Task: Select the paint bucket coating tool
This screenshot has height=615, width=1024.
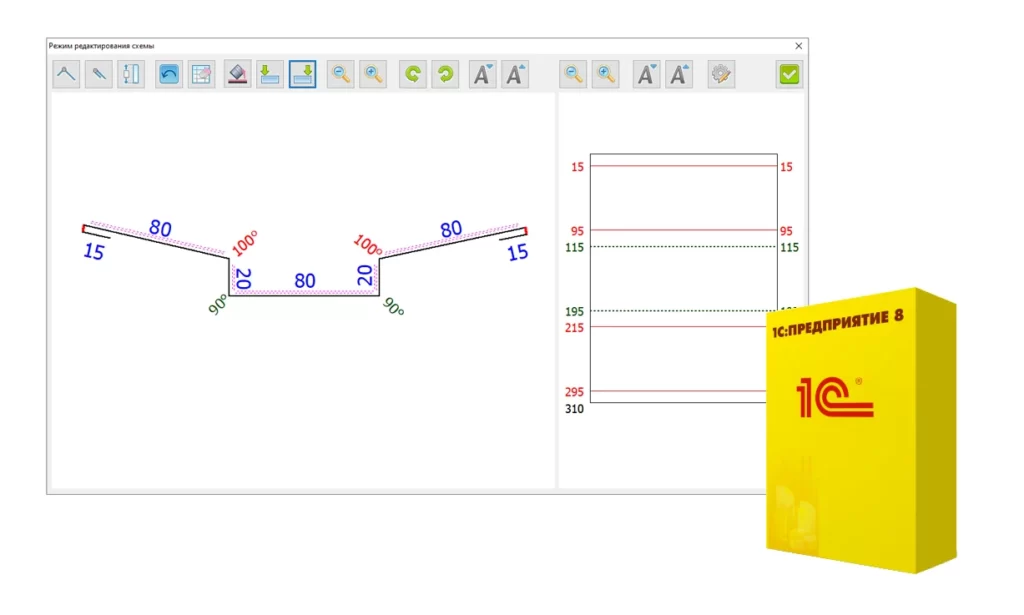Action: point(238,74)
